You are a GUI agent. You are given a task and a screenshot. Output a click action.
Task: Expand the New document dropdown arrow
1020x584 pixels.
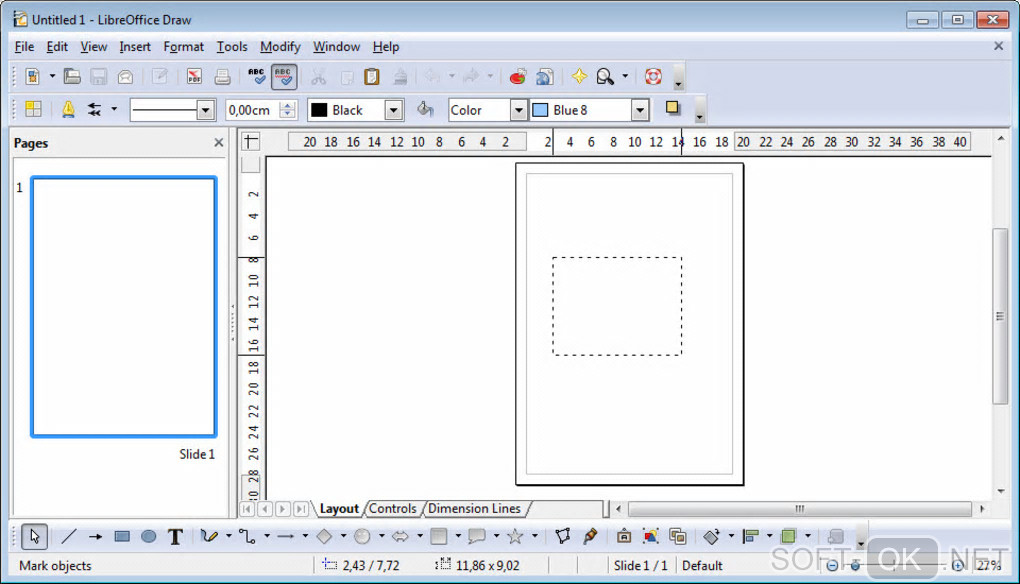pyautogui.click(x=52, y=77)
